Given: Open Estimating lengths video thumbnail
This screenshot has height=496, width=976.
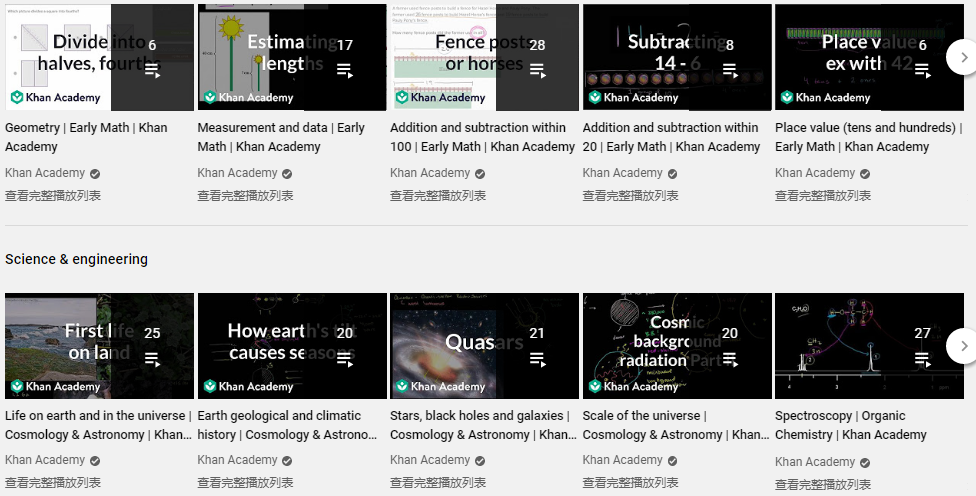Looking at the screenshot, I should point(292,57).
